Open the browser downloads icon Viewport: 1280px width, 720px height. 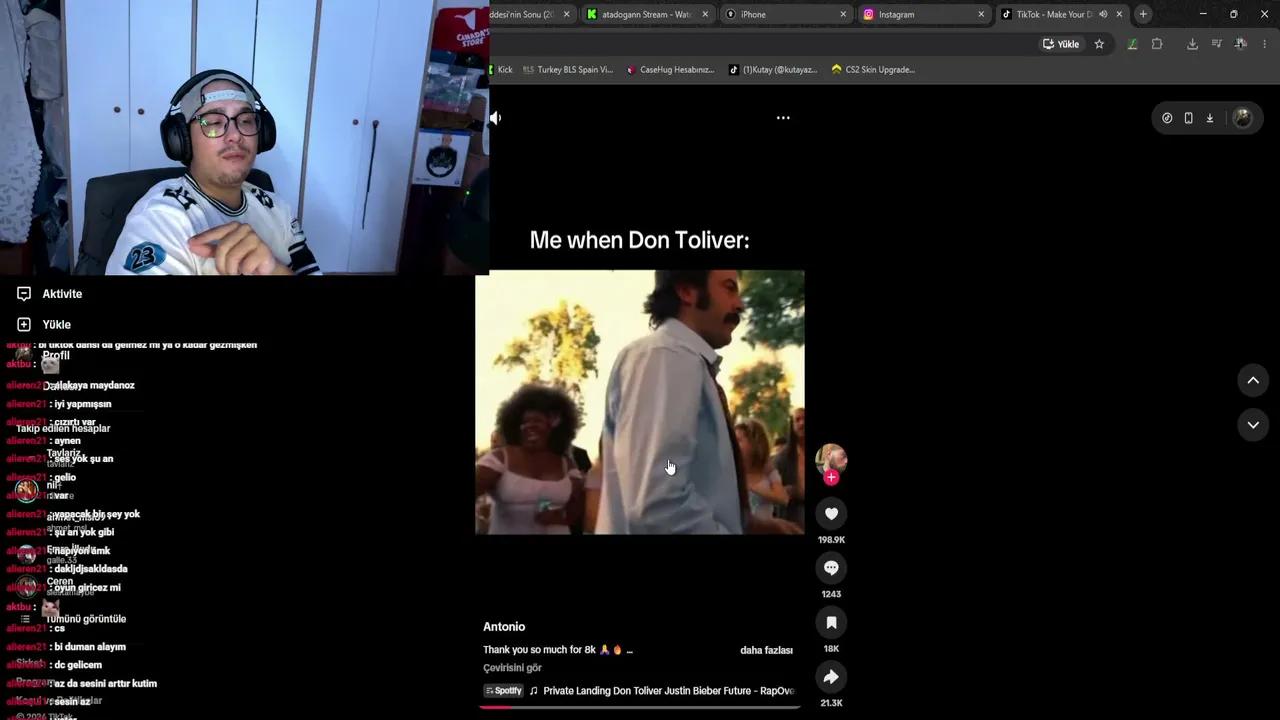point(1192,44)
